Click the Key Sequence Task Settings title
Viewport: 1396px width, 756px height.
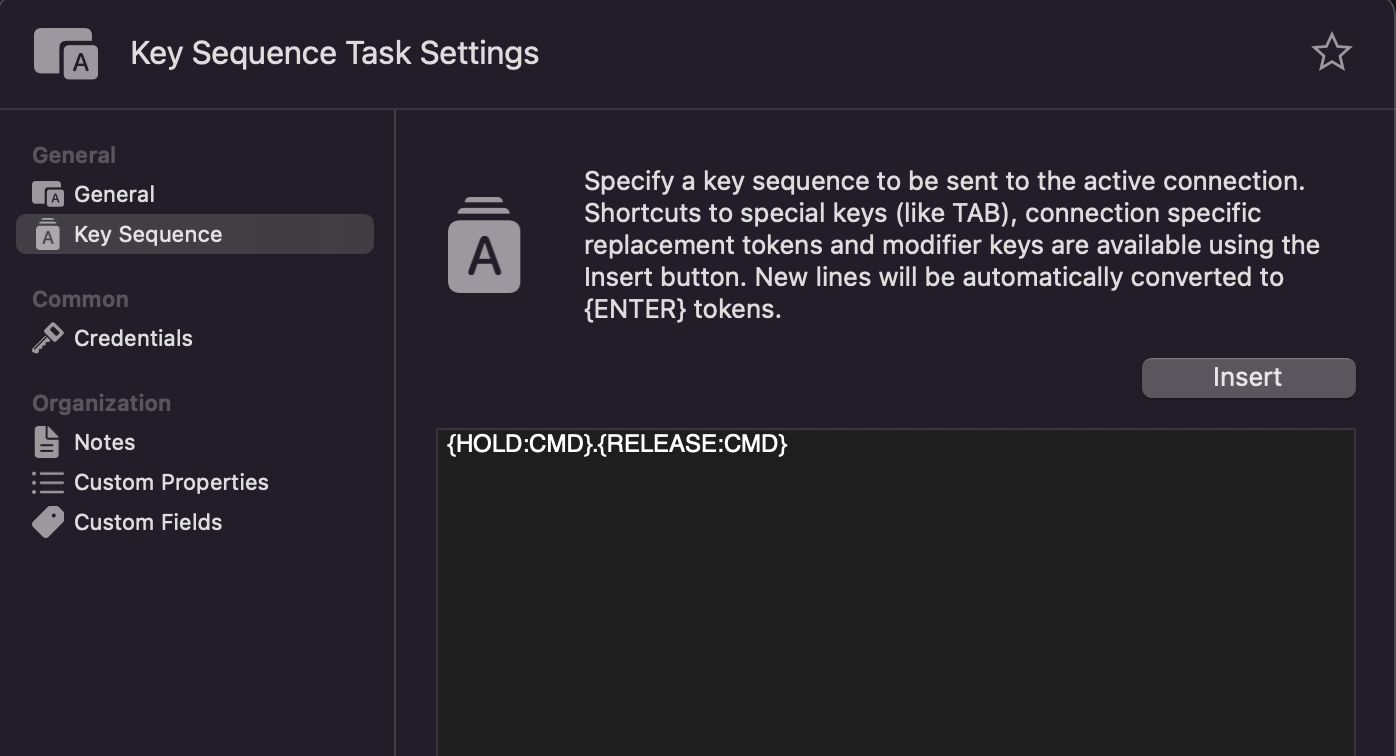click(334, 53)
